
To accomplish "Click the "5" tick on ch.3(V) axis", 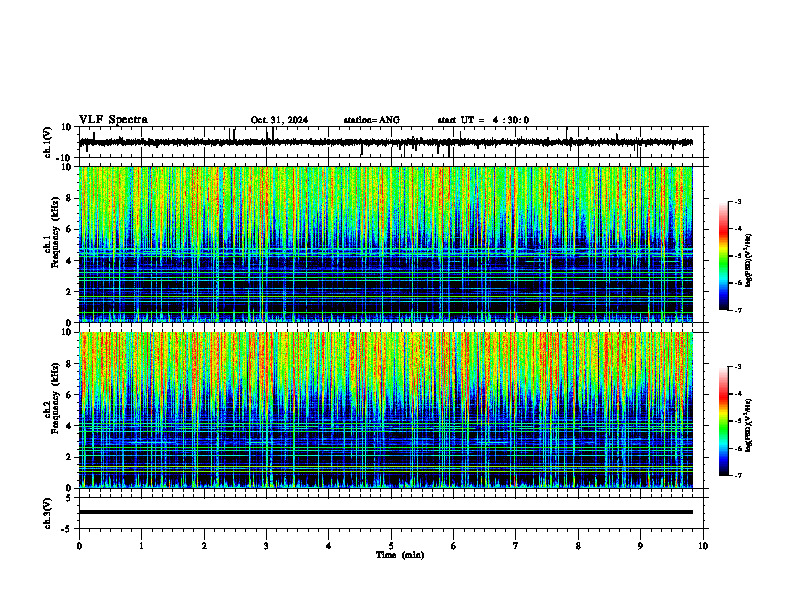I will 70,498.
